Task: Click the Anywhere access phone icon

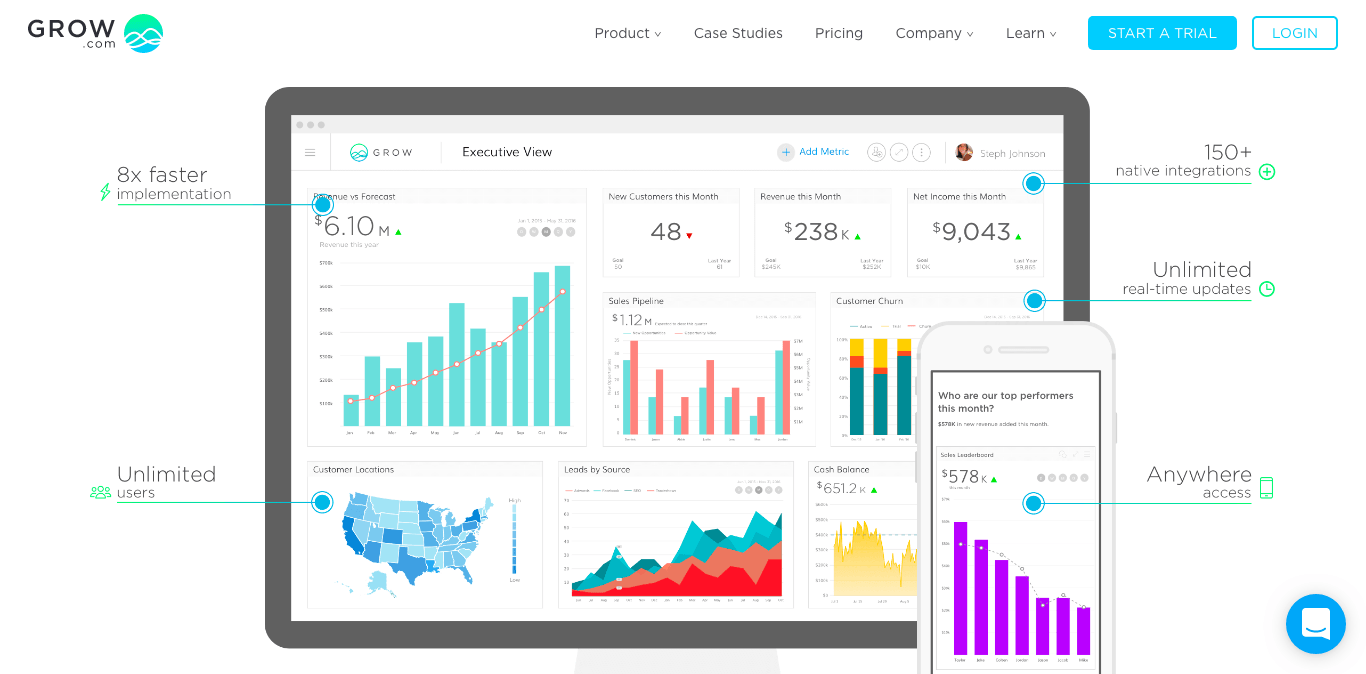Action: tap(1267, 488)
